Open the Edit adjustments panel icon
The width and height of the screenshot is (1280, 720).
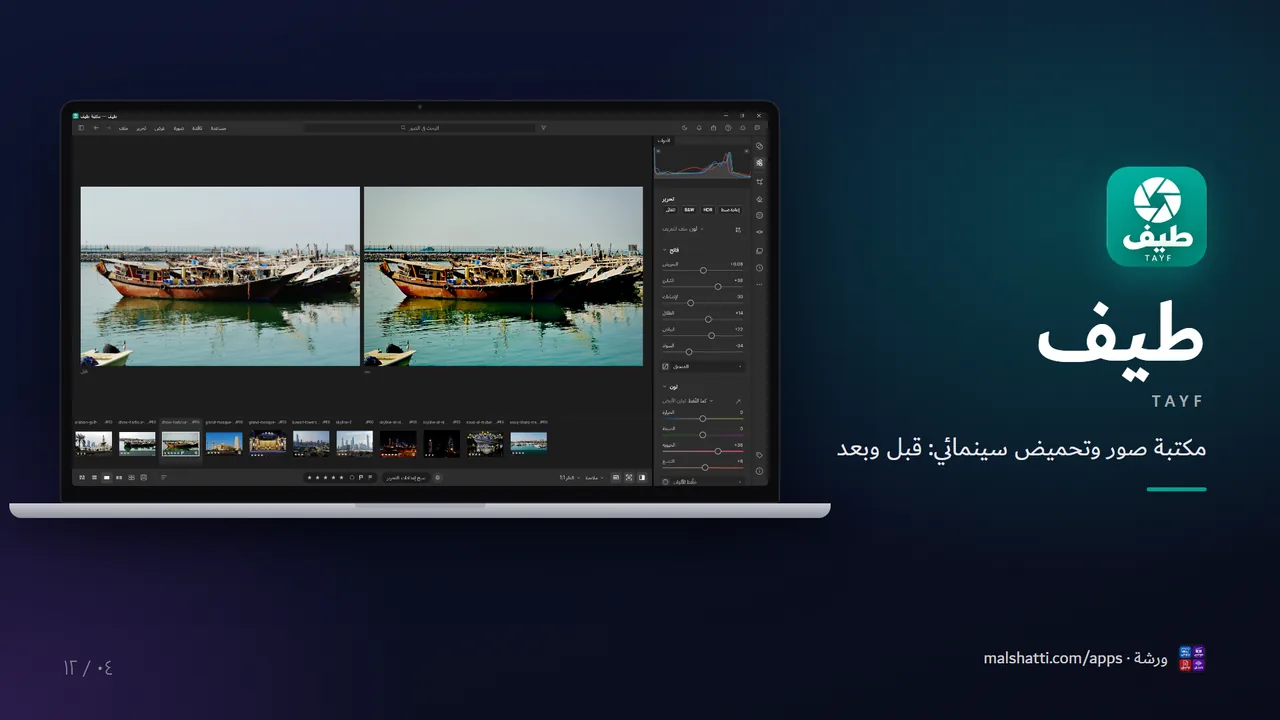click(x=760, y=163)
